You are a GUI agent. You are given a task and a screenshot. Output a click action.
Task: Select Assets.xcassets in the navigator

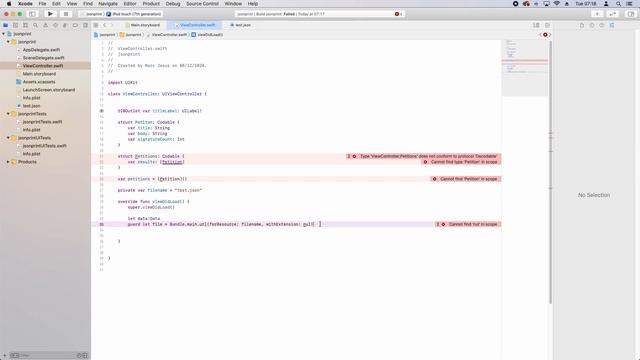coord(39,82)
